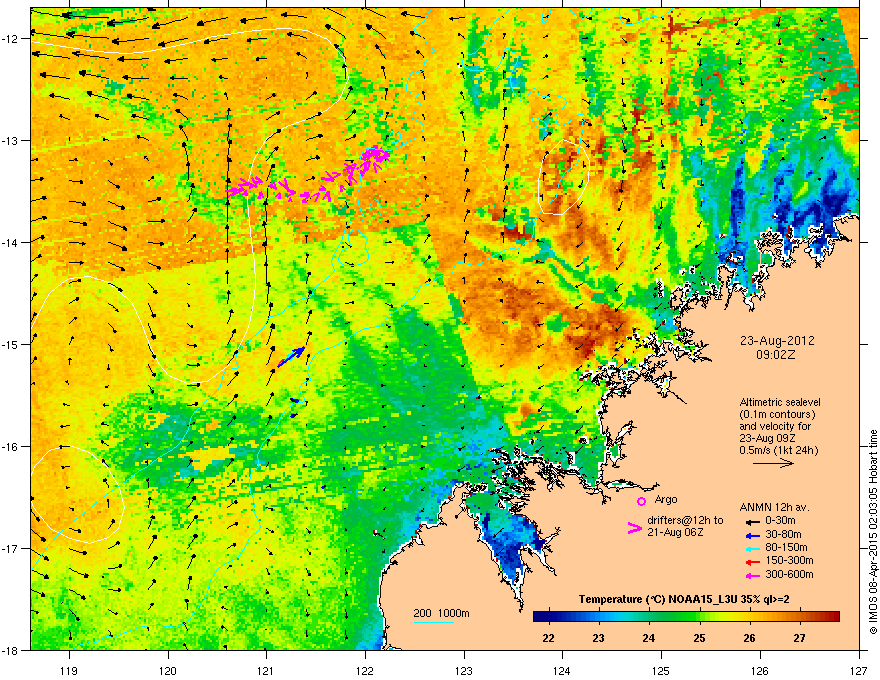880x680 pixels.
Task: Click the latitude axis label '-12'
Action: point(11,39)
